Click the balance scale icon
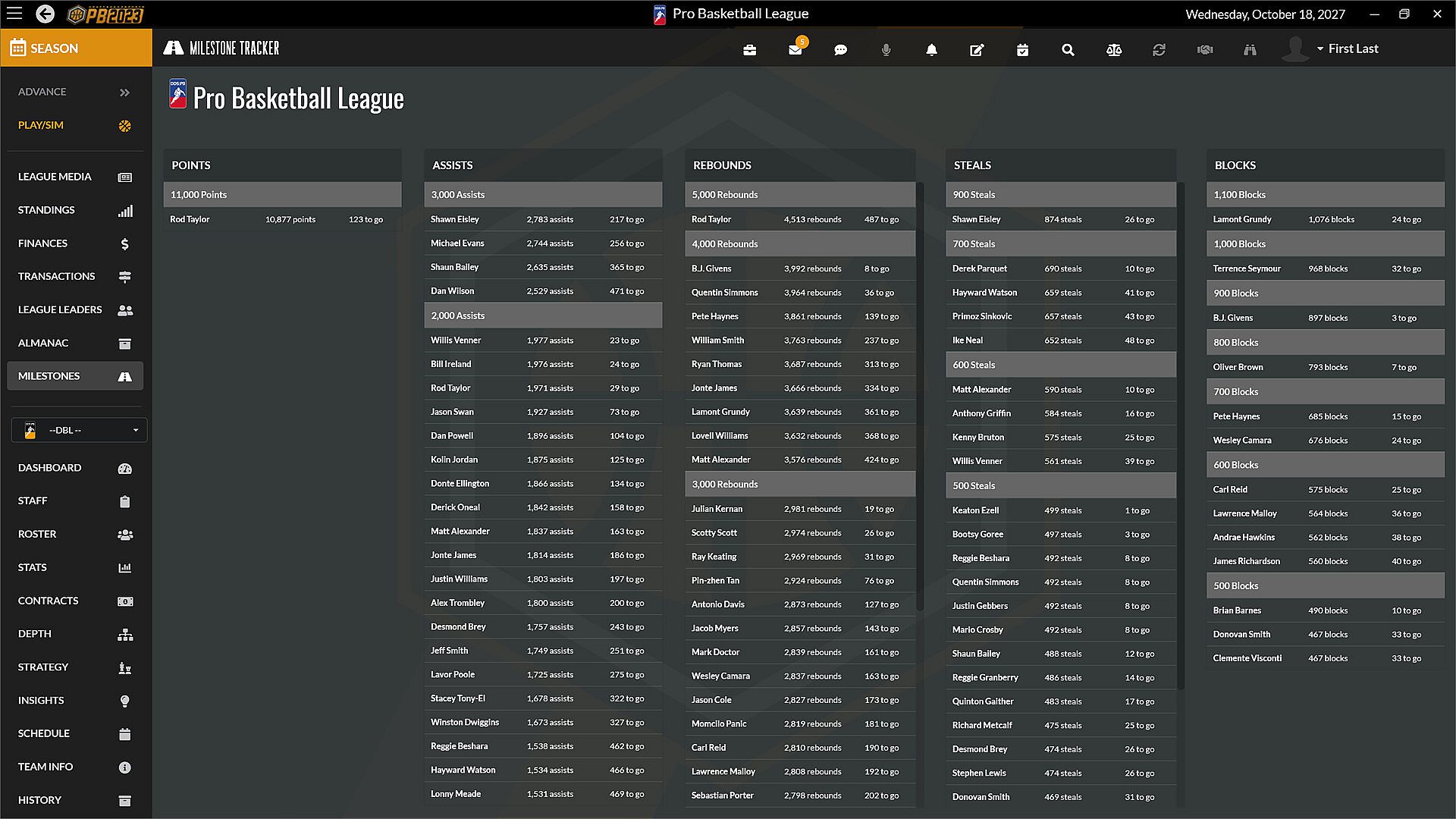This screenshot has width=1456, height=819. (1113, 50)
